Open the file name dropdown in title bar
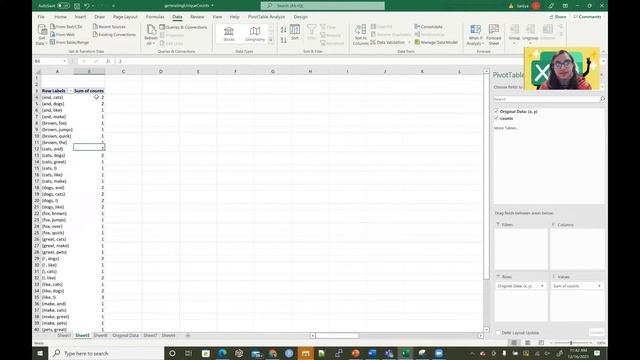The width and height of the screenshot is (640, 360). pyautogui.click(x=212, y=6)
